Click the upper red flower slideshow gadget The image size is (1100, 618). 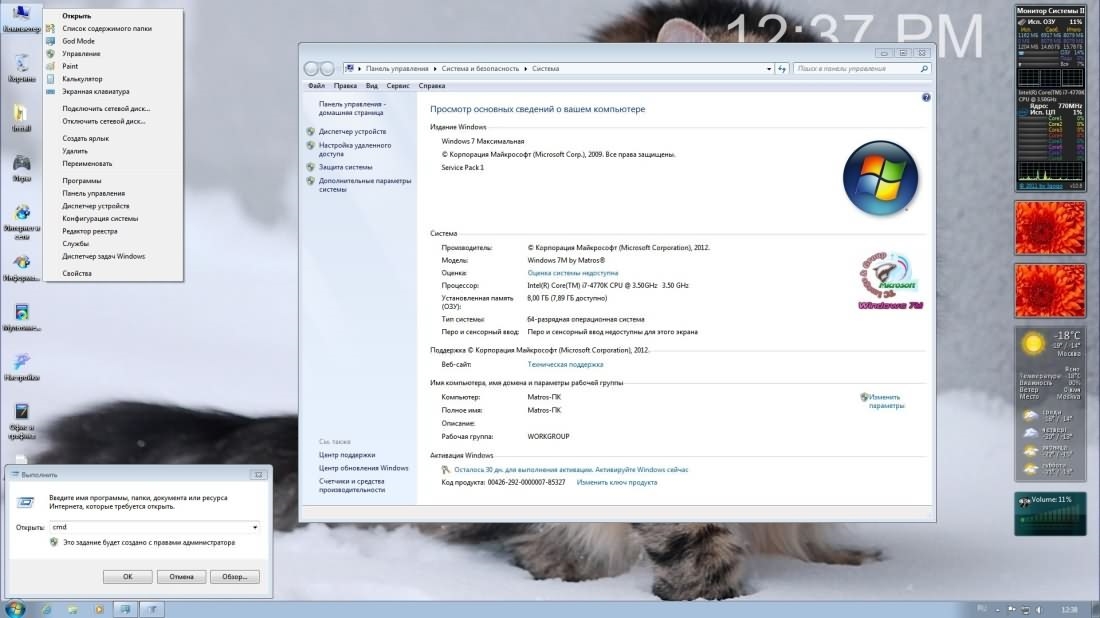point(1050,228)
